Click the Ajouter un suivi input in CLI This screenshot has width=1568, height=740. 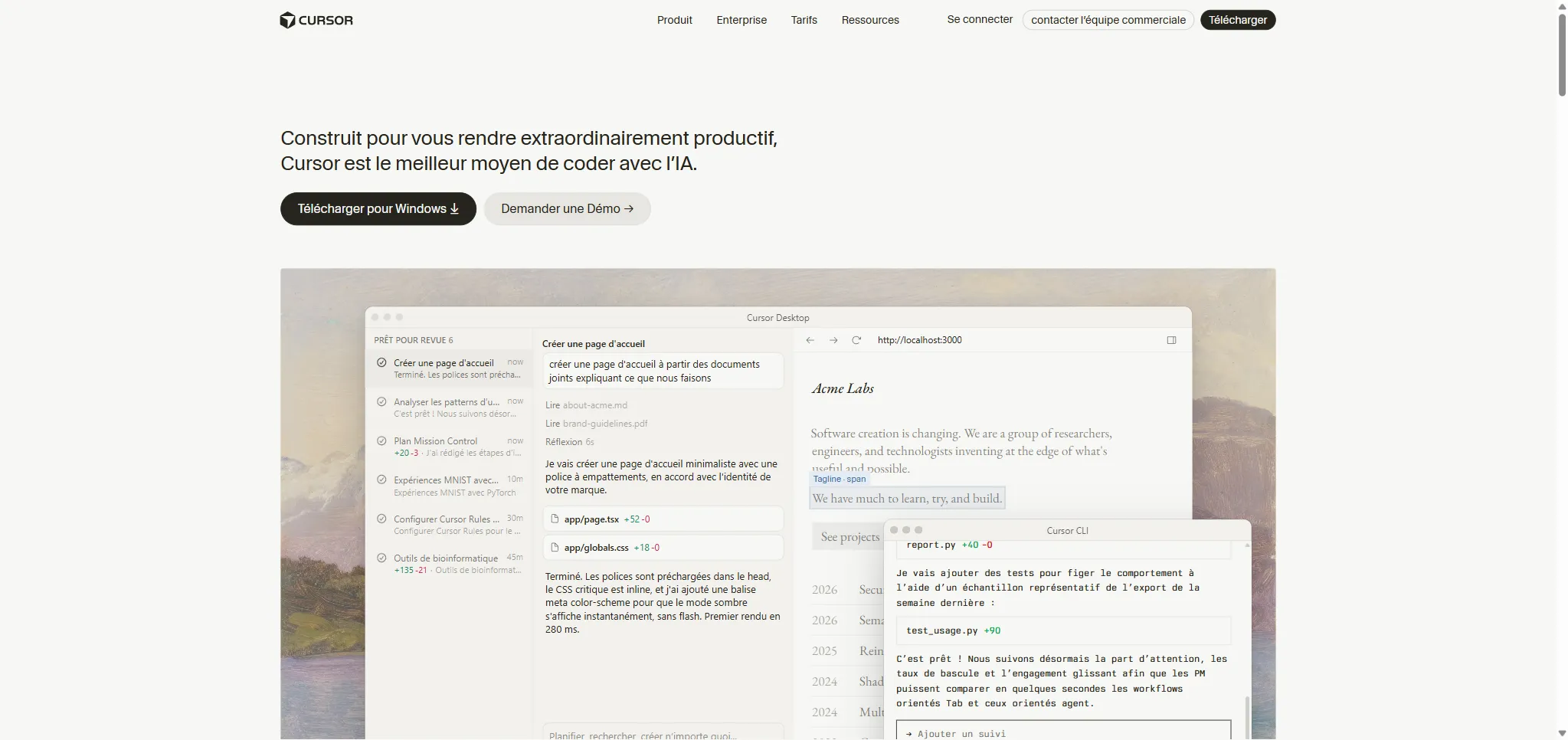pos(1063,731)
